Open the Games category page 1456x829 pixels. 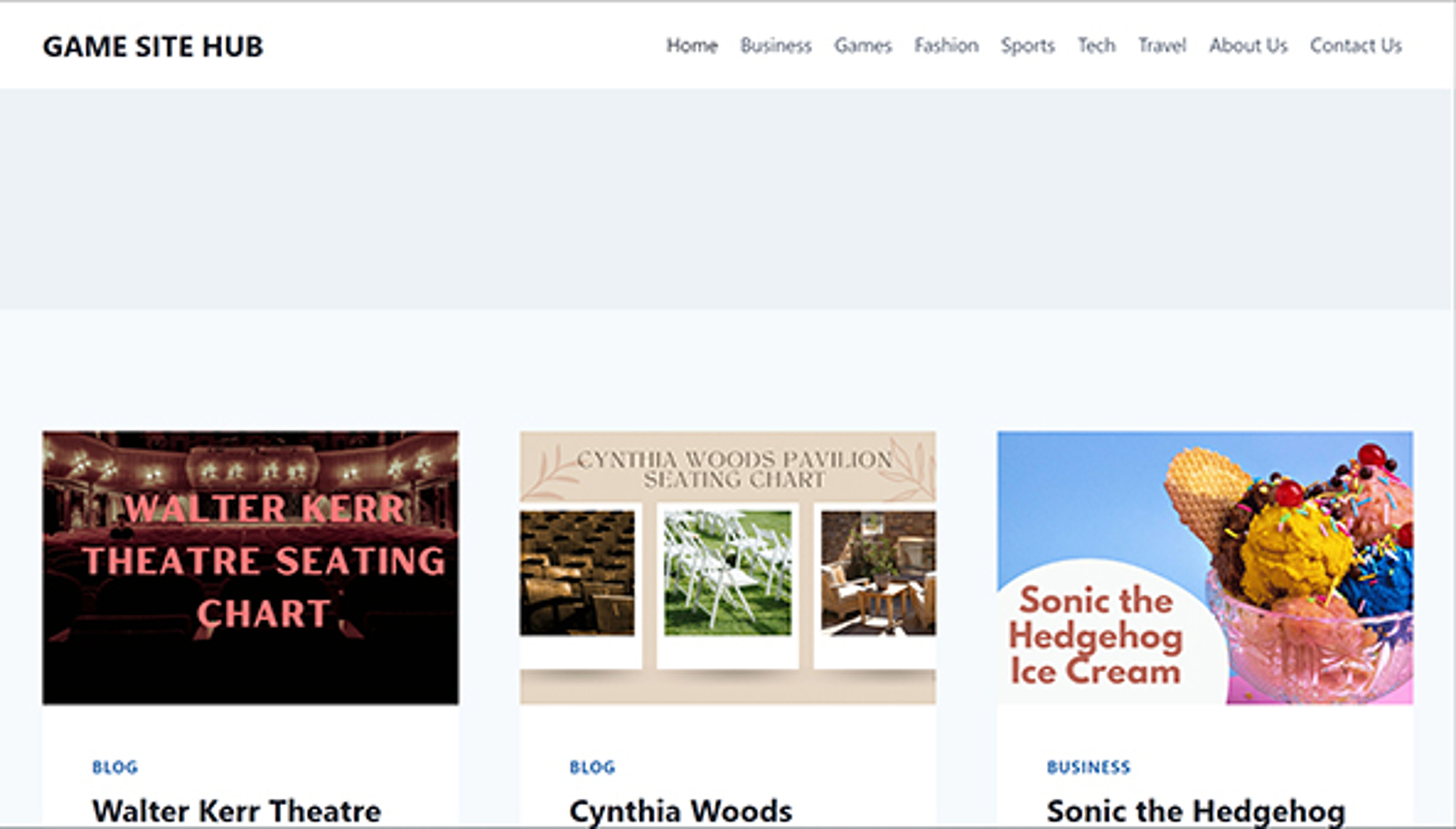click(863, 46)
